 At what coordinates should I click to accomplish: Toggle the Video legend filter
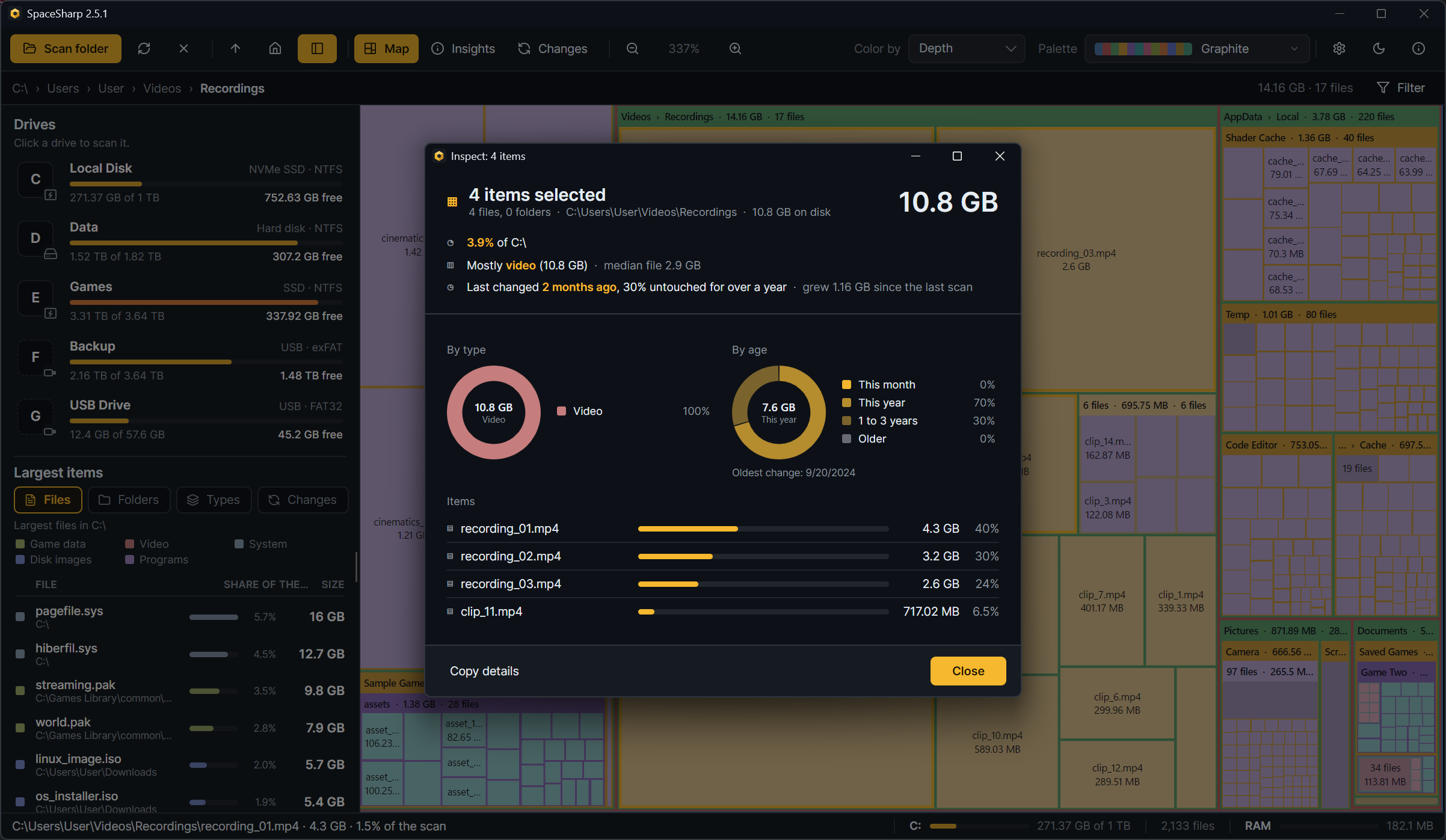click(x=147, y=544)
